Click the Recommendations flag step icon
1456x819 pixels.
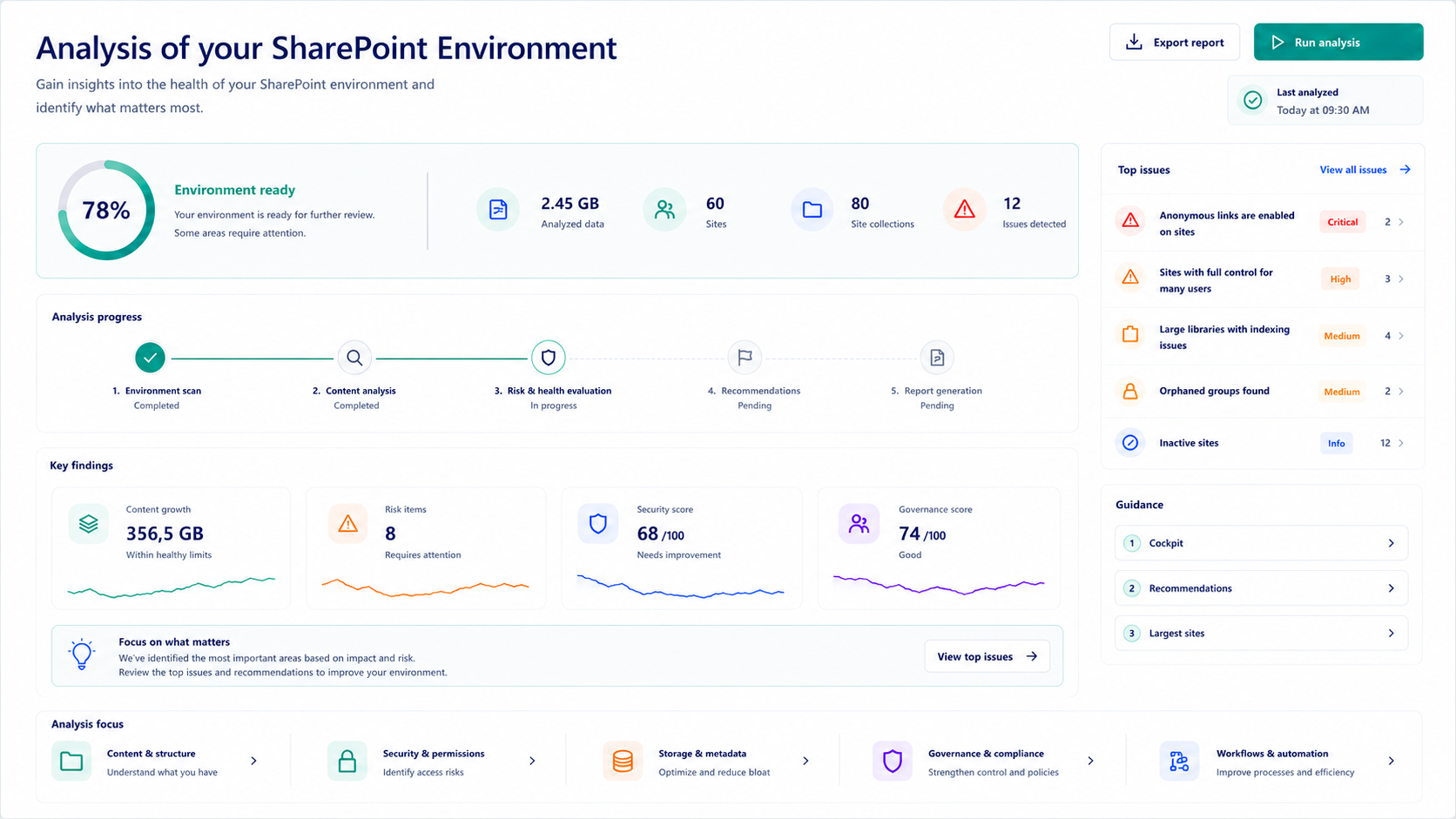click(x=745, y=358)
